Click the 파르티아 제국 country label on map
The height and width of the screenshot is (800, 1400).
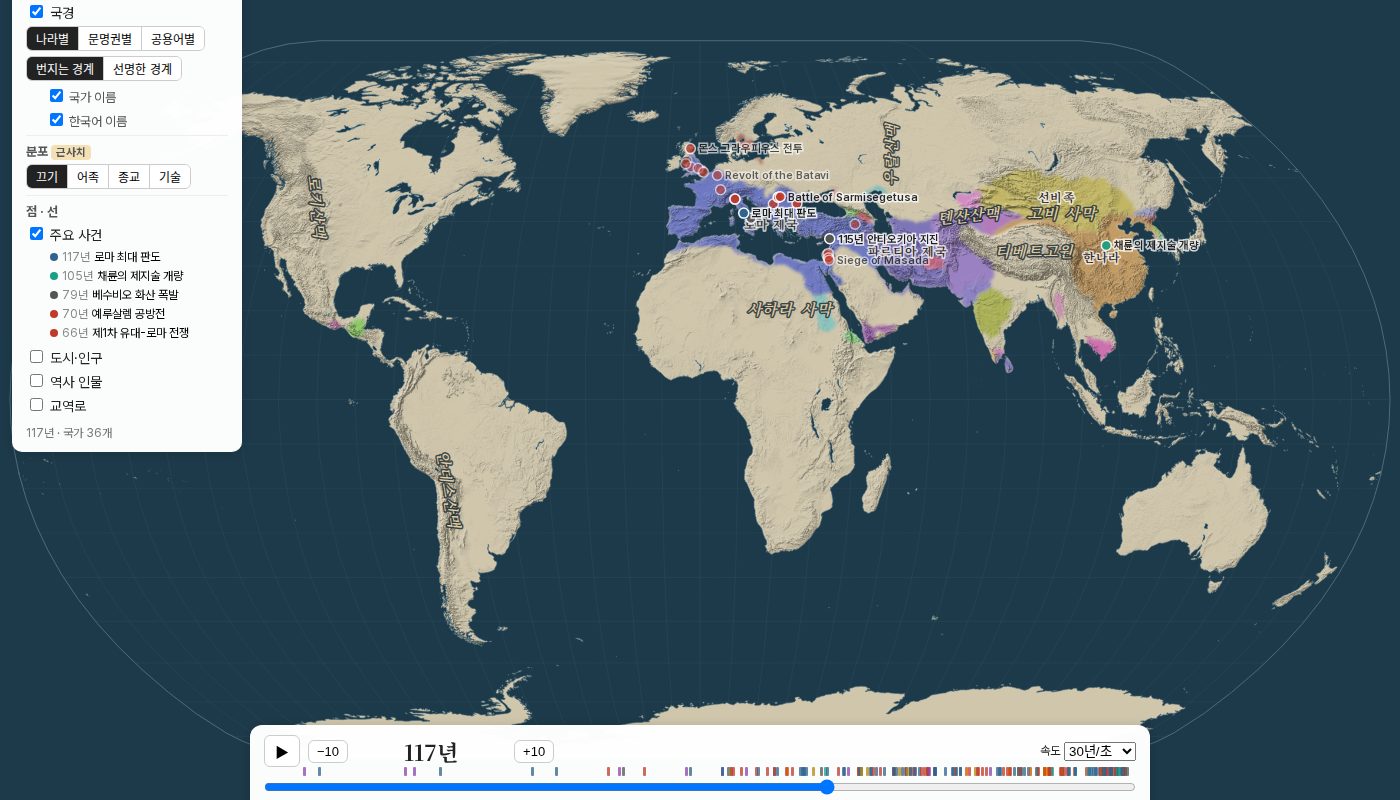click(906, 251)
